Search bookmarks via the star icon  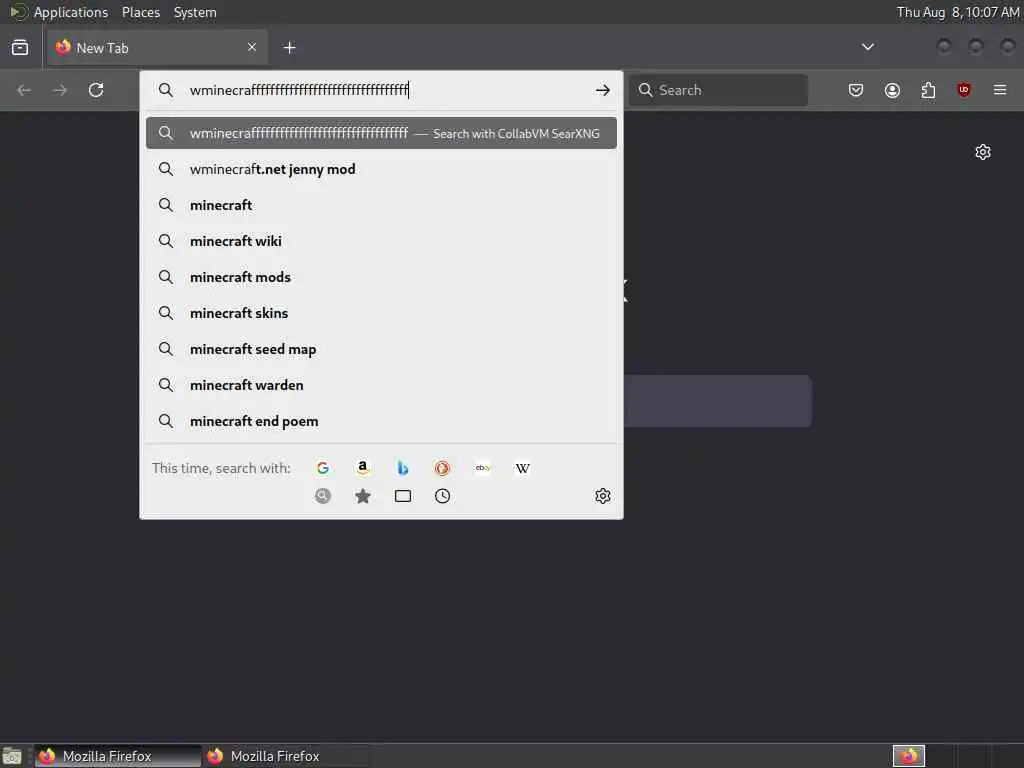tap(362, 496)
